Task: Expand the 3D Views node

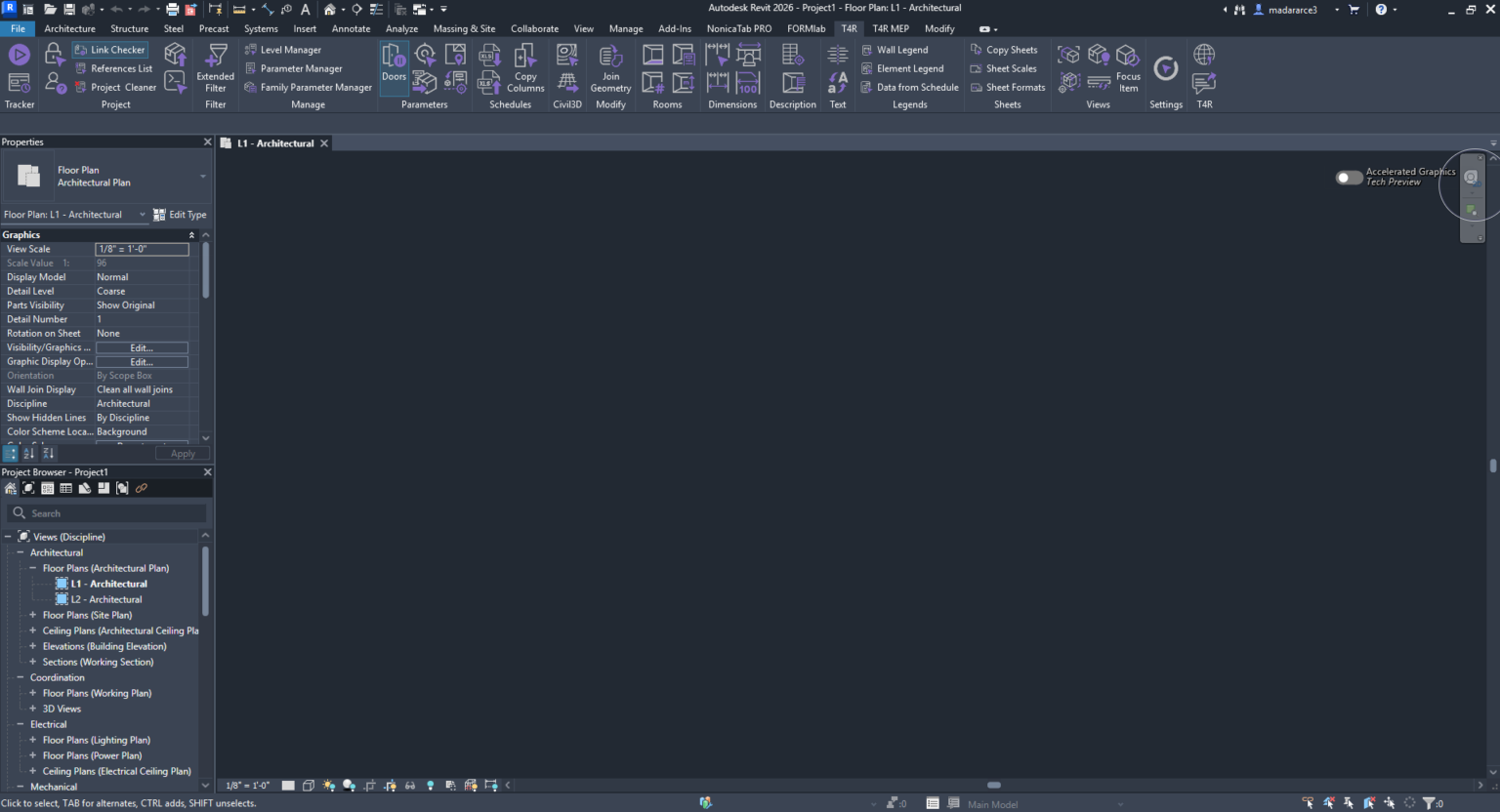Action: [x=33, y=709]
